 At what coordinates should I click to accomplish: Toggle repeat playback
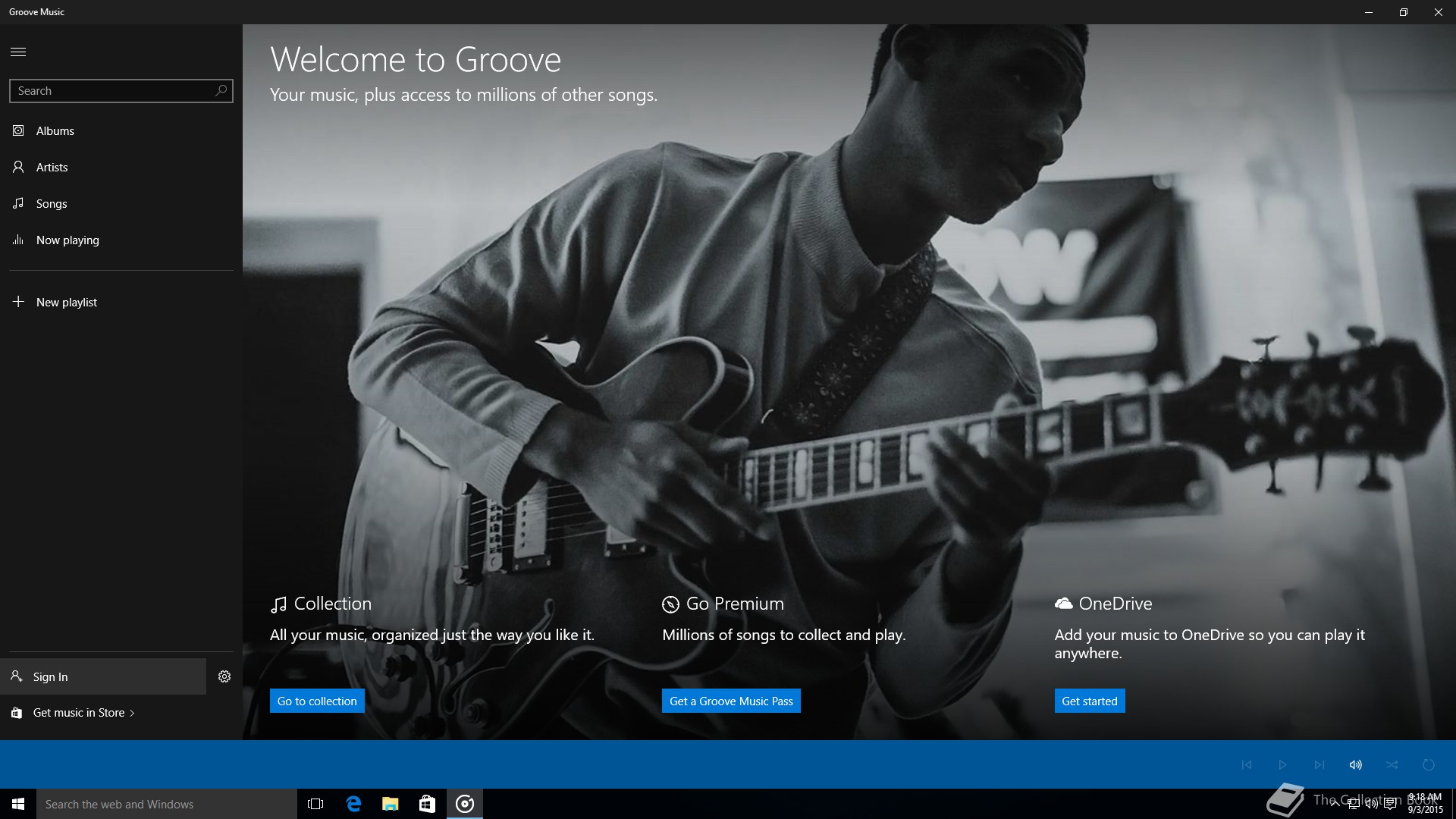(x=1429, y=764)
